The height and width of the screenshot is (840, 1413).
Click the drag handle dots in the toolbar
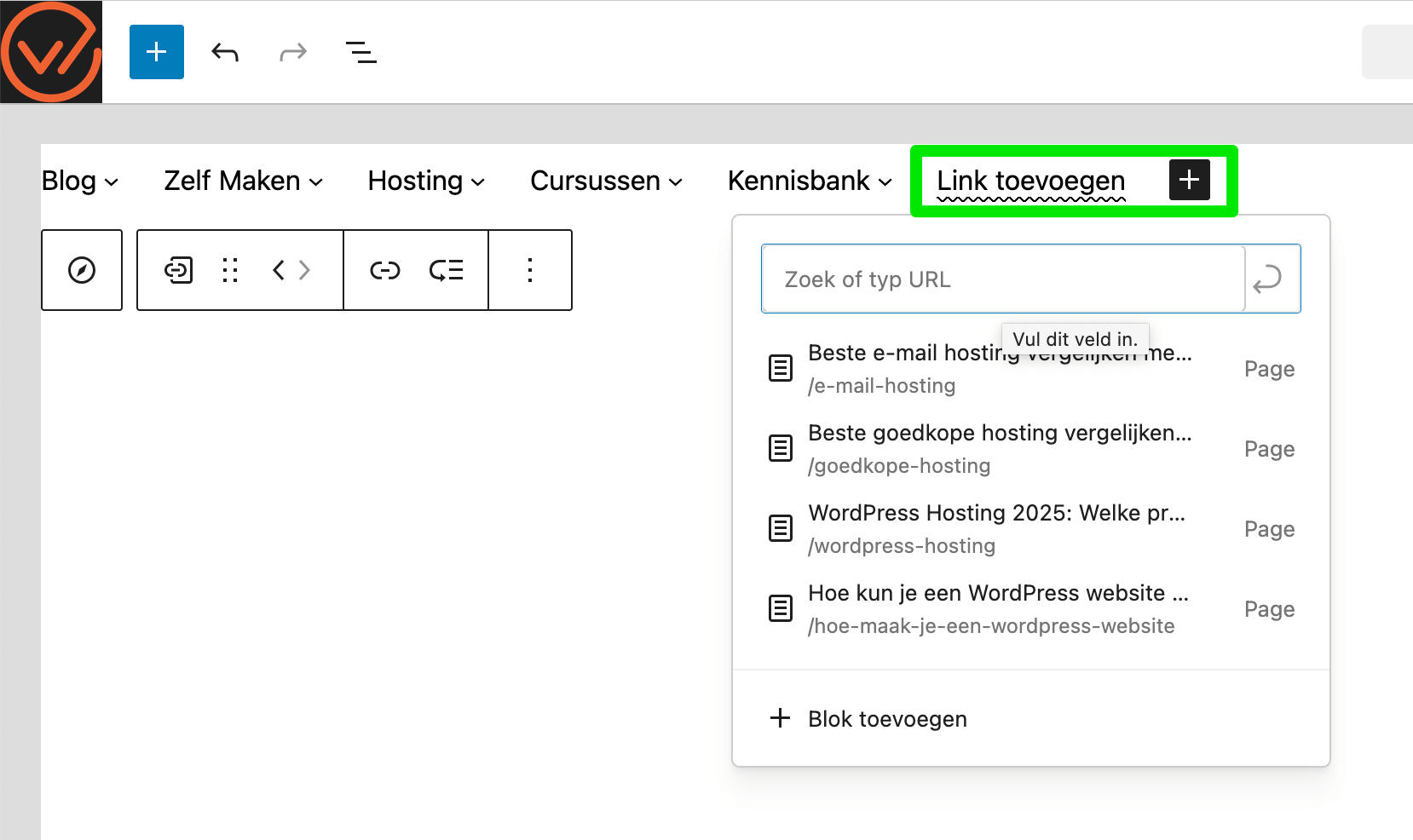228,270
